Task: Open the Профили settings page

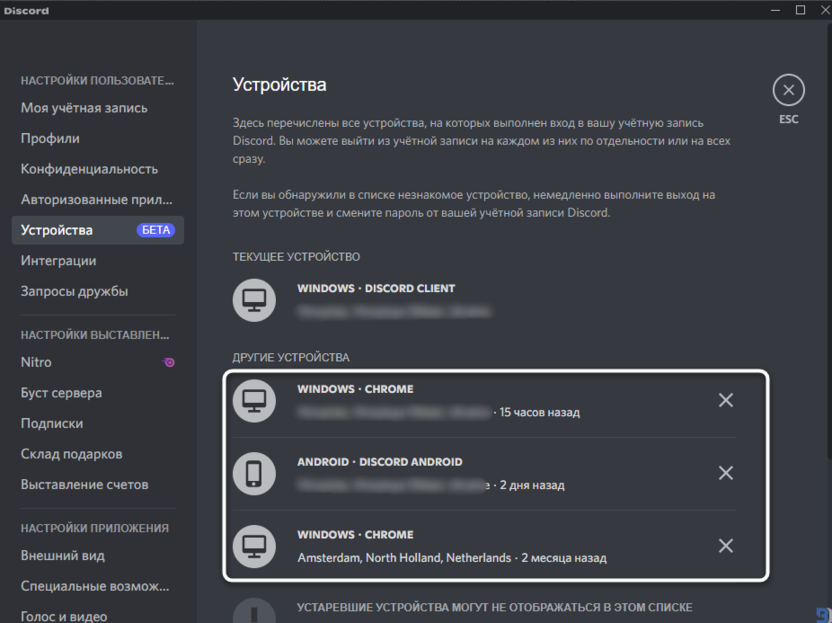Action: [x=50, y=138]
